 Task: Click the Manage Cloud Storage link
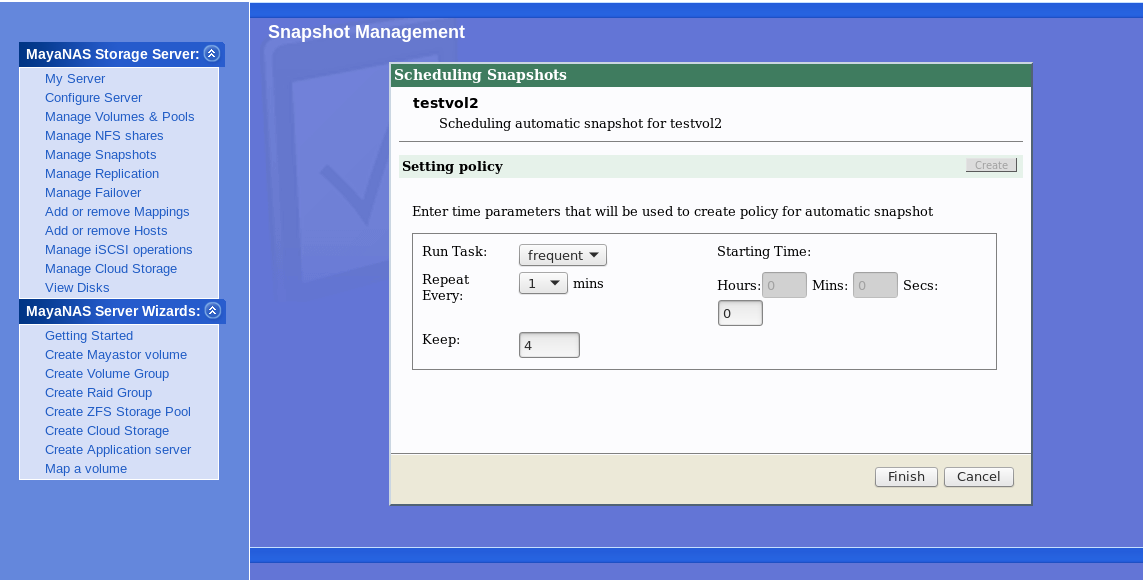point(111,269)
